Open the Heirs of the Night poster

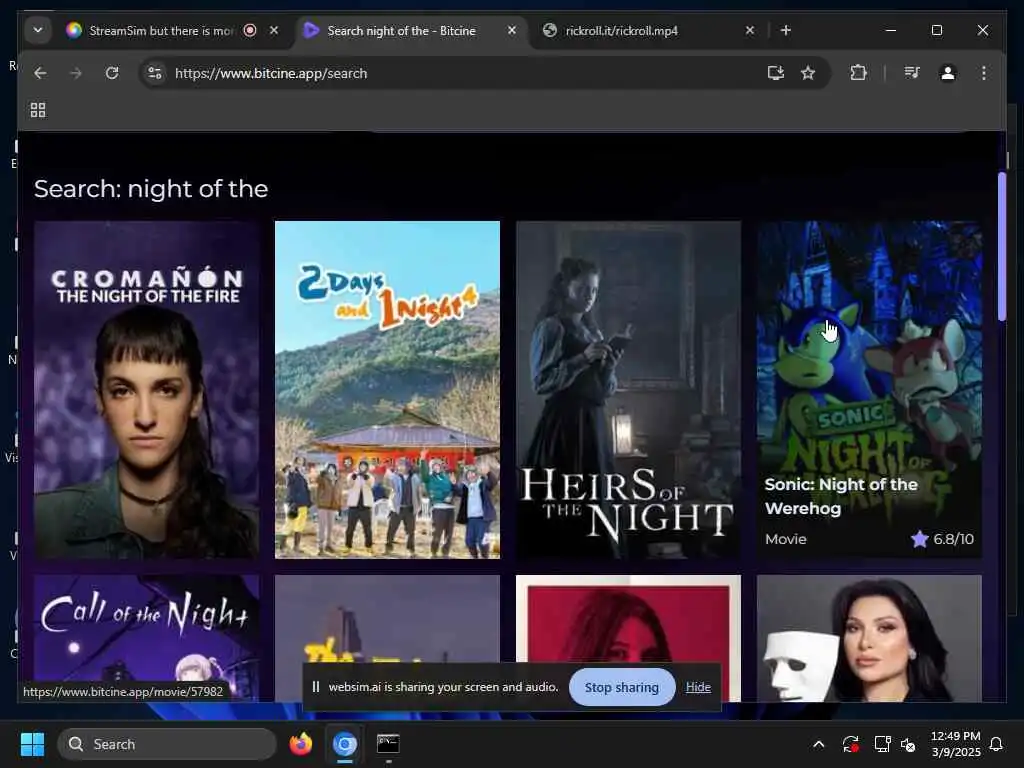(x=628, y=390)
